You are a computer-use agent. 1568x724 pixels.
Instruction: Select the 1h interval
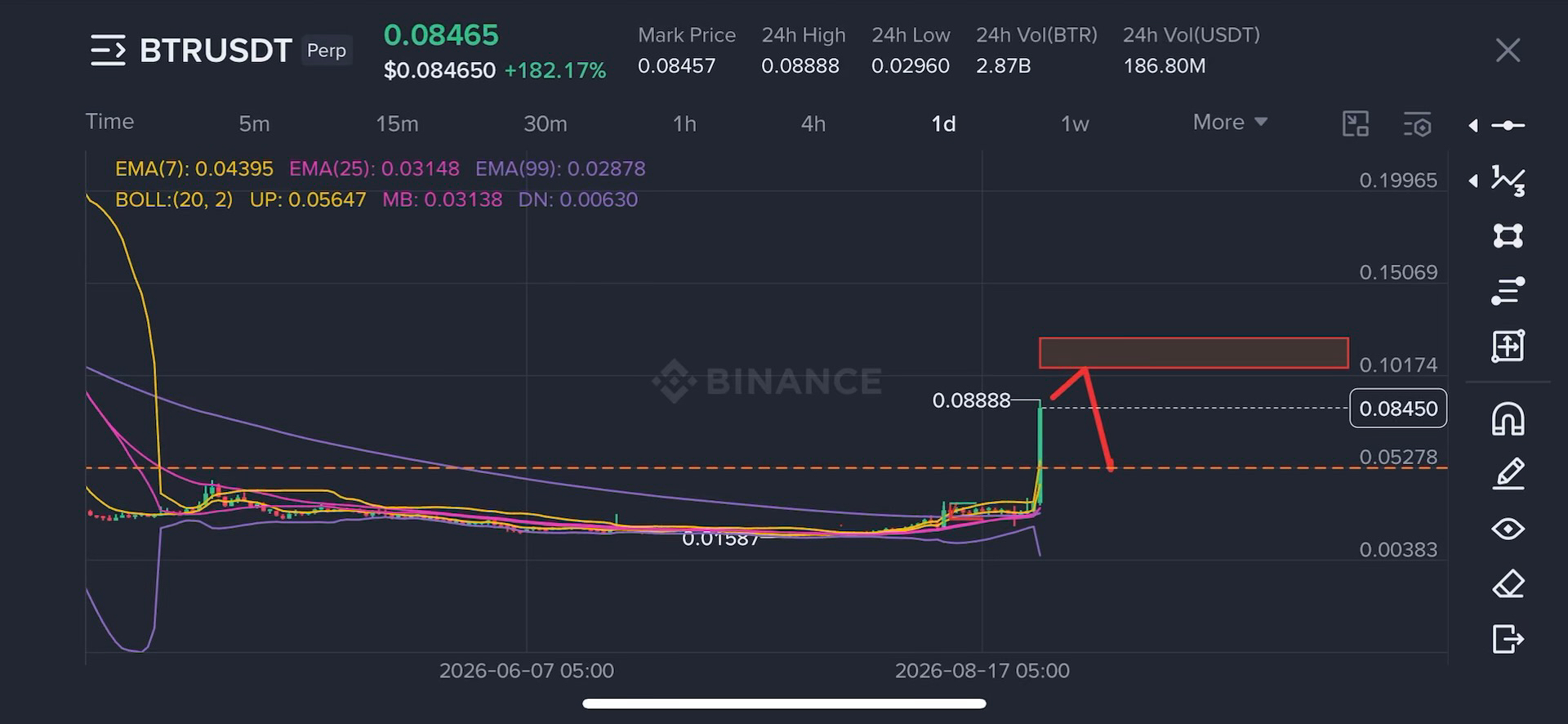684,124
